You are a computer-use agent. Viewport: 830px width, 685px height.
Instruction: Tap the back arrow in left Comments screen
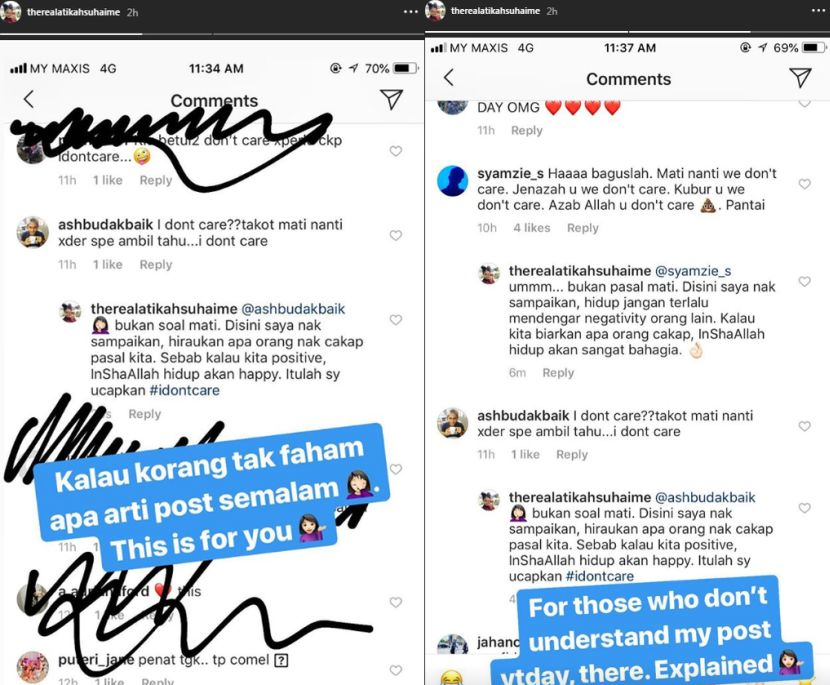pos(29,98)
